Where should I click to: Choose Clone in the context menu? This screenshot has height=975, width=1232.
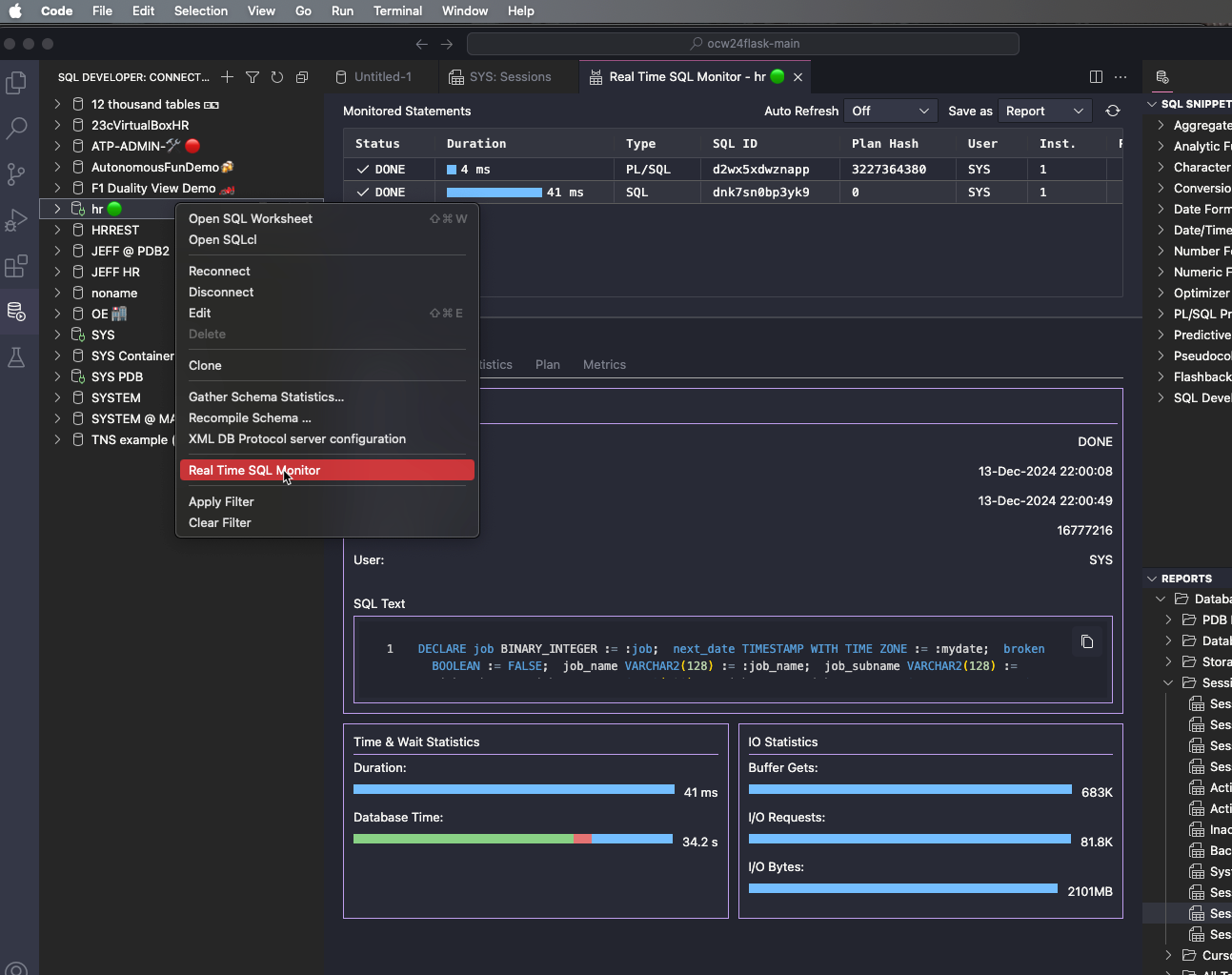click(x=327, y=365)
